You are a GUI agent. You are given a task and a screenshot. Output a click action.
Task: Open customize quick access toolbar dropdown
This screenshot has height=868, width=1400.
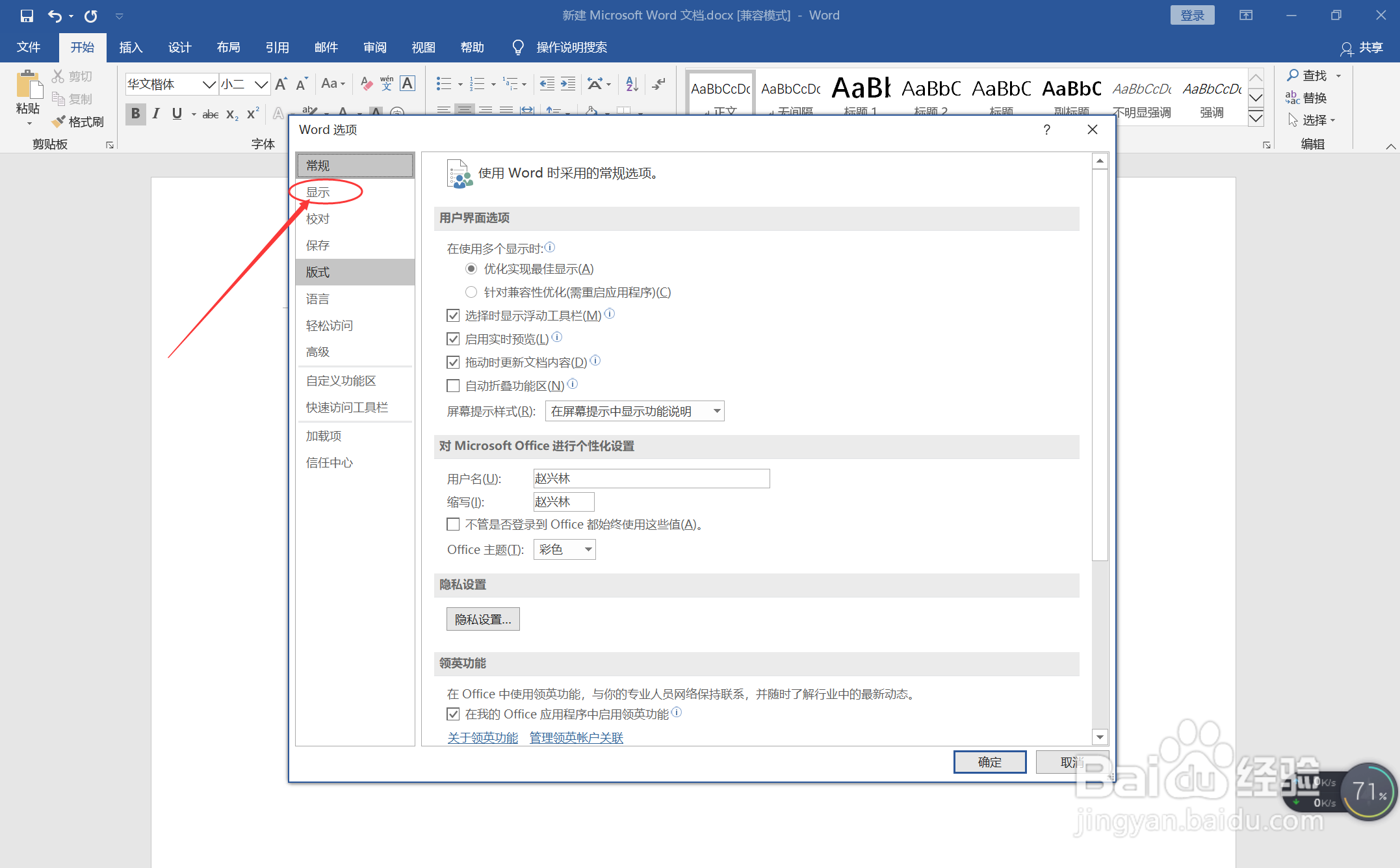pyautogui.click(x=119, y=16)
